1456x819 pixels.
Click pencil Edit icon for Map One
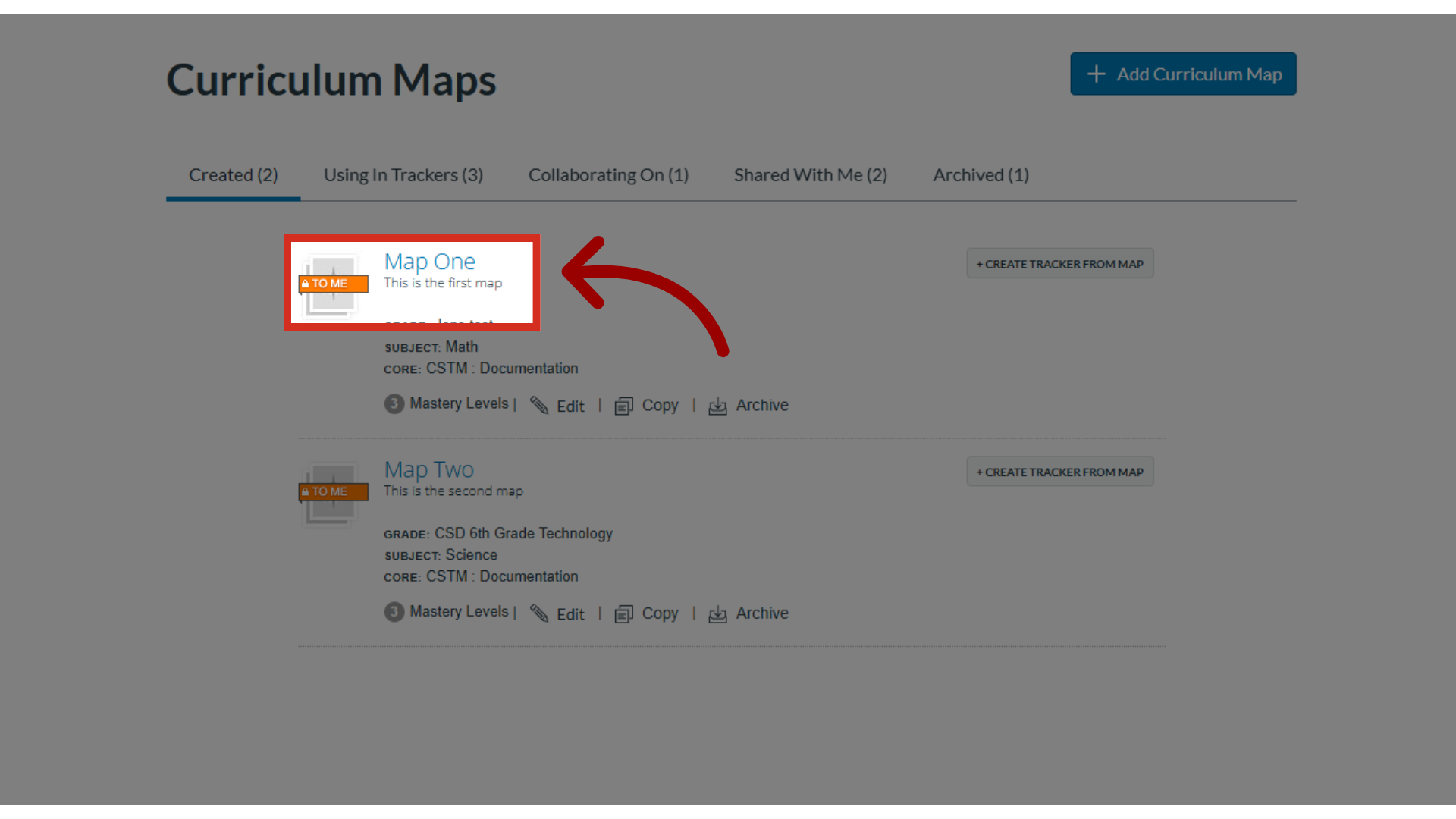click(539, 406)
